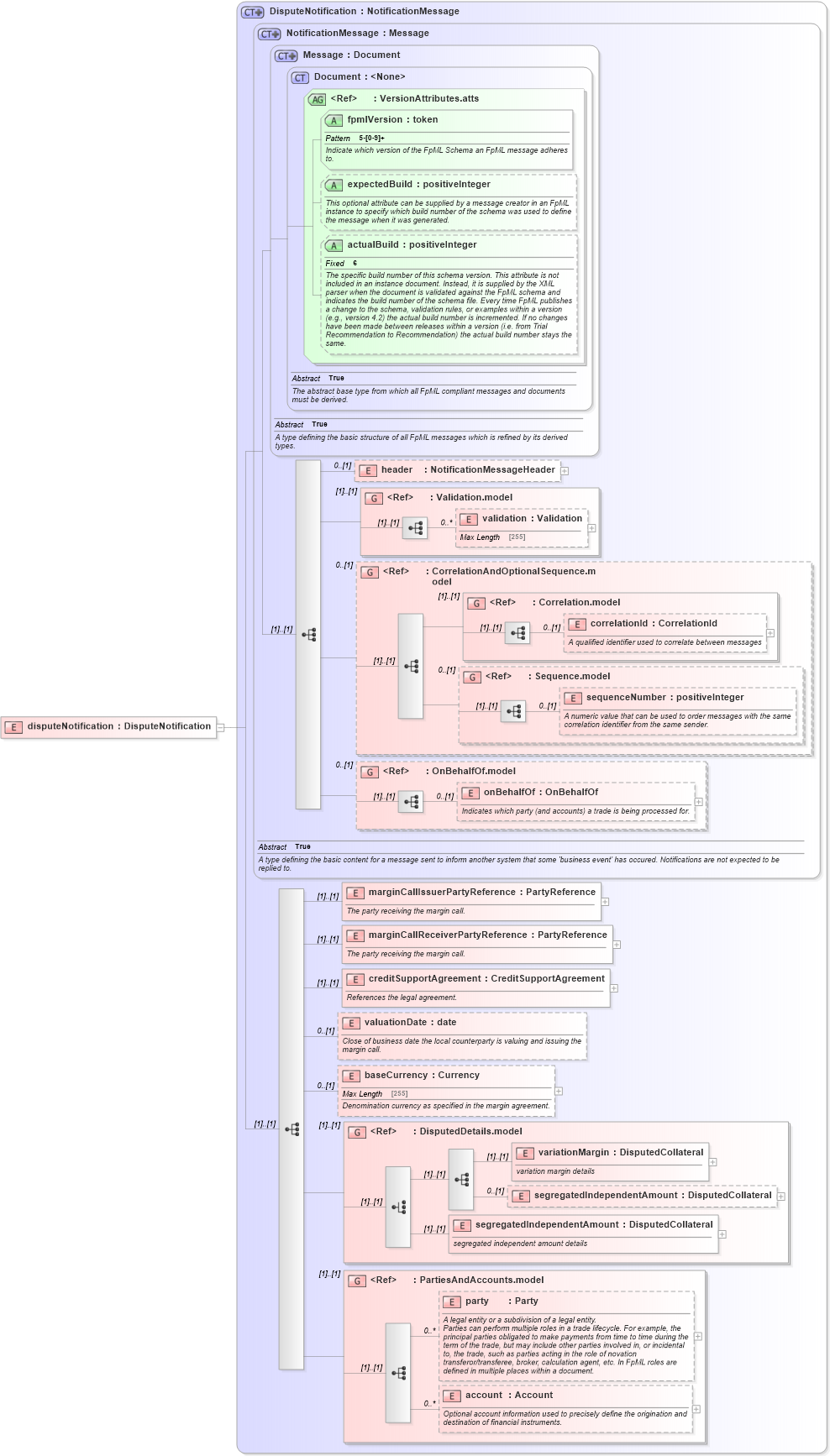Click the E icon of correlationId
The width and height of the screenshot is (830, 1456).
click(577, 624)
